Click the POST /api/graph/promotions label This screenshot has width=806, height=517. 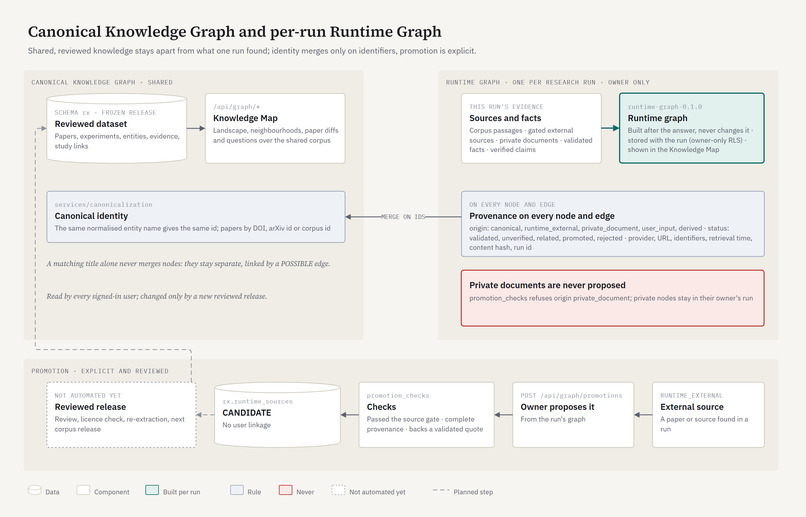571,396
